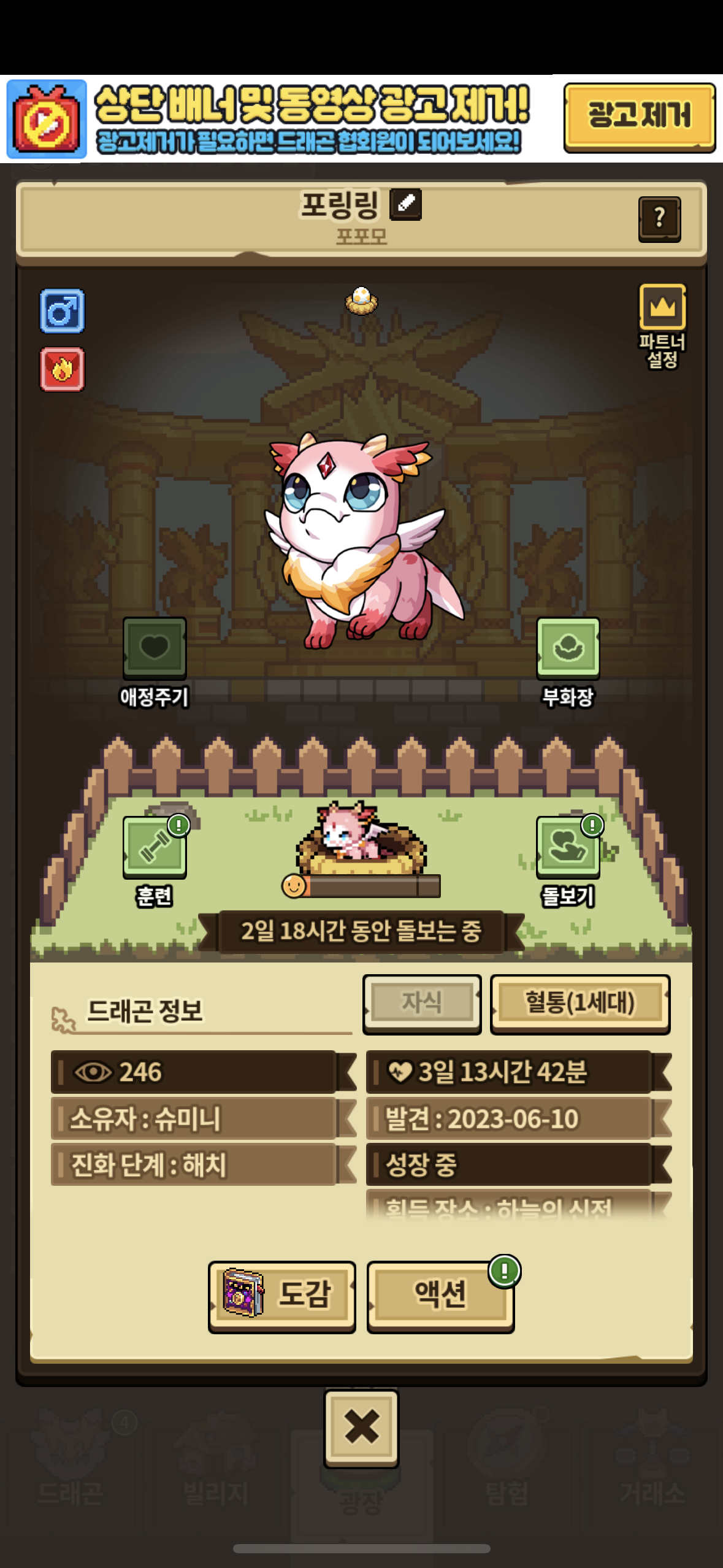Open the 도감 encyclopedia button
723x1568 pixels.
282,1296
